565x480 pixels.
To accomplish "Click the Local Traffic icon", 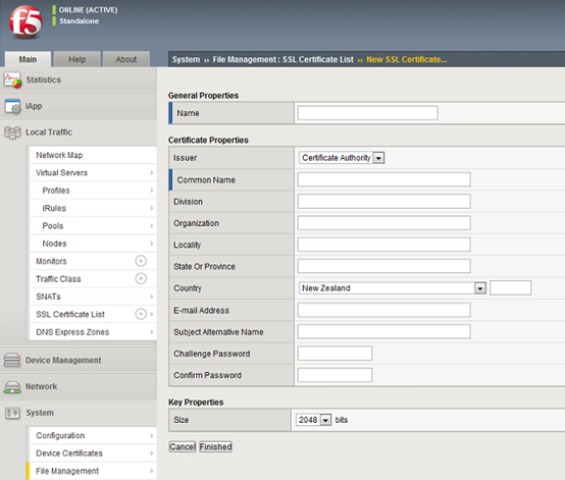I will click(x=13, y=133).
